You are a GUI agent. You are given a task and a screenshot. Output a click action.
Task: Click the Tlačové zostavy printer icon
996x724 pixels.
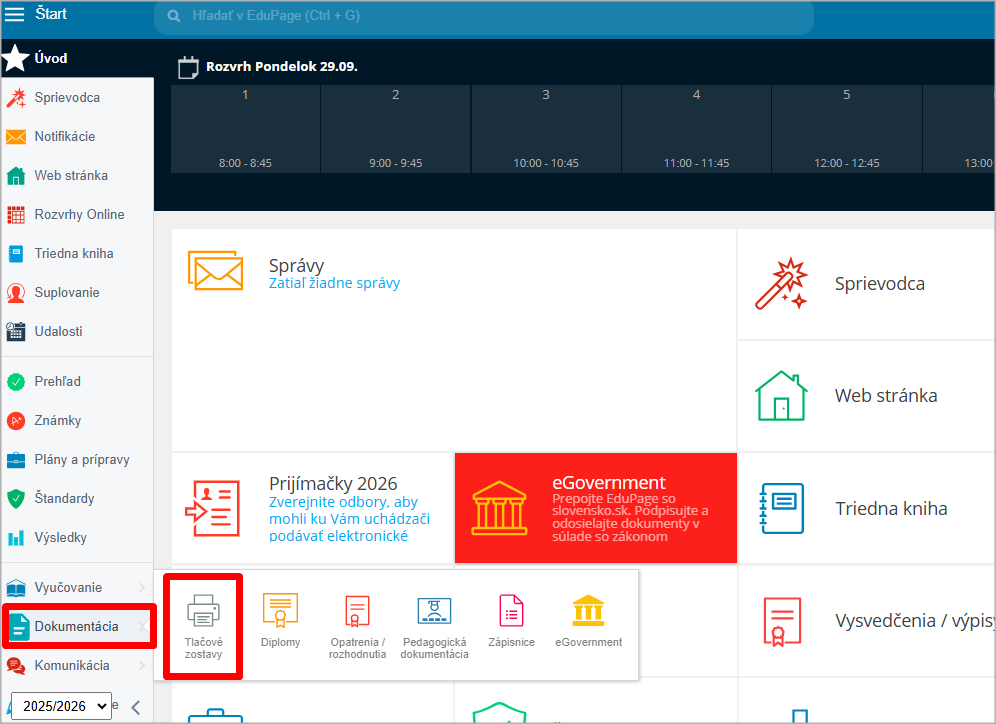[203, 610]
